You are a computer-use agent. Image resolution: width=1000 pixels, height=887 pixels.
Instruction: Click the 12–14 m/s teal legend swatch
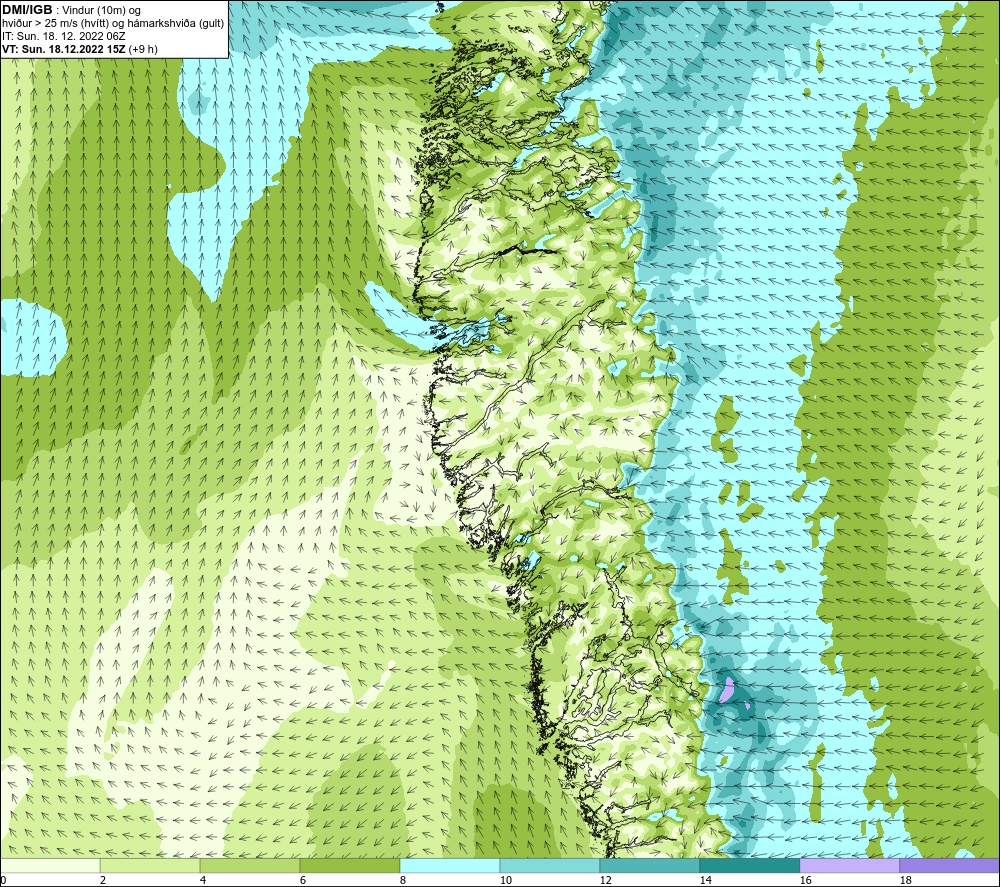(649, 865)
